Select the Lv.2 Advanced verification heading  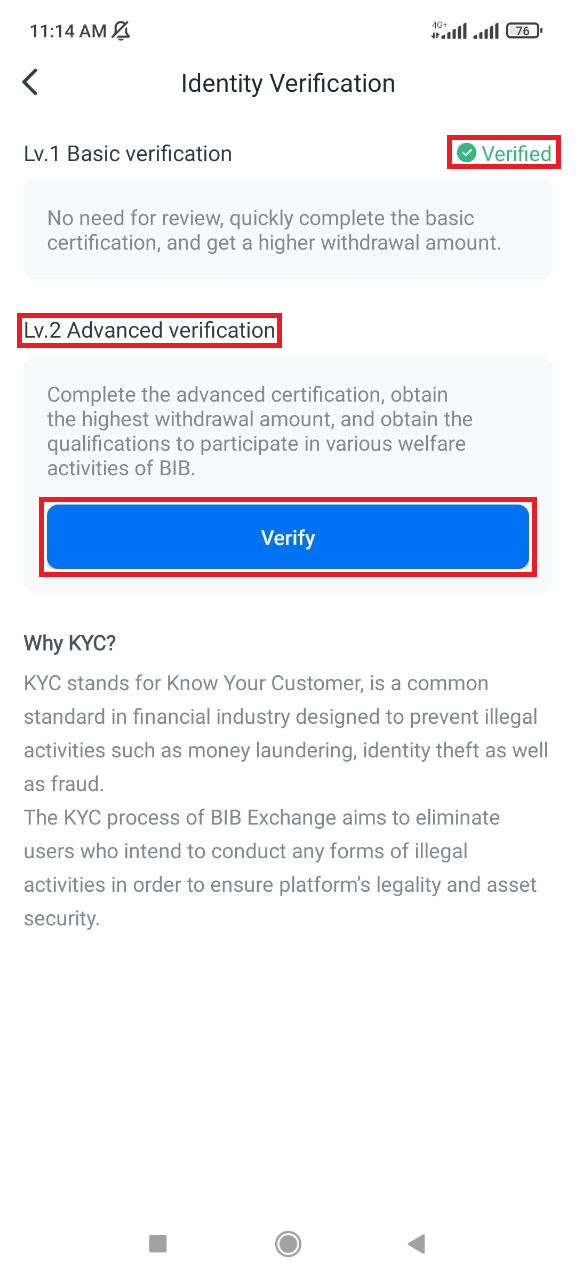(149, 330)
